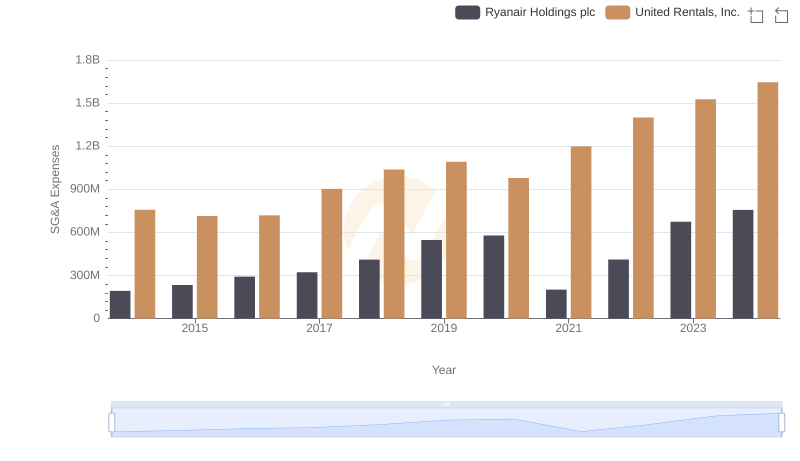This screenshot has width=800, height=461.
Task: Click the 2019 Ryanair bar
Action: tap(432, 279)
